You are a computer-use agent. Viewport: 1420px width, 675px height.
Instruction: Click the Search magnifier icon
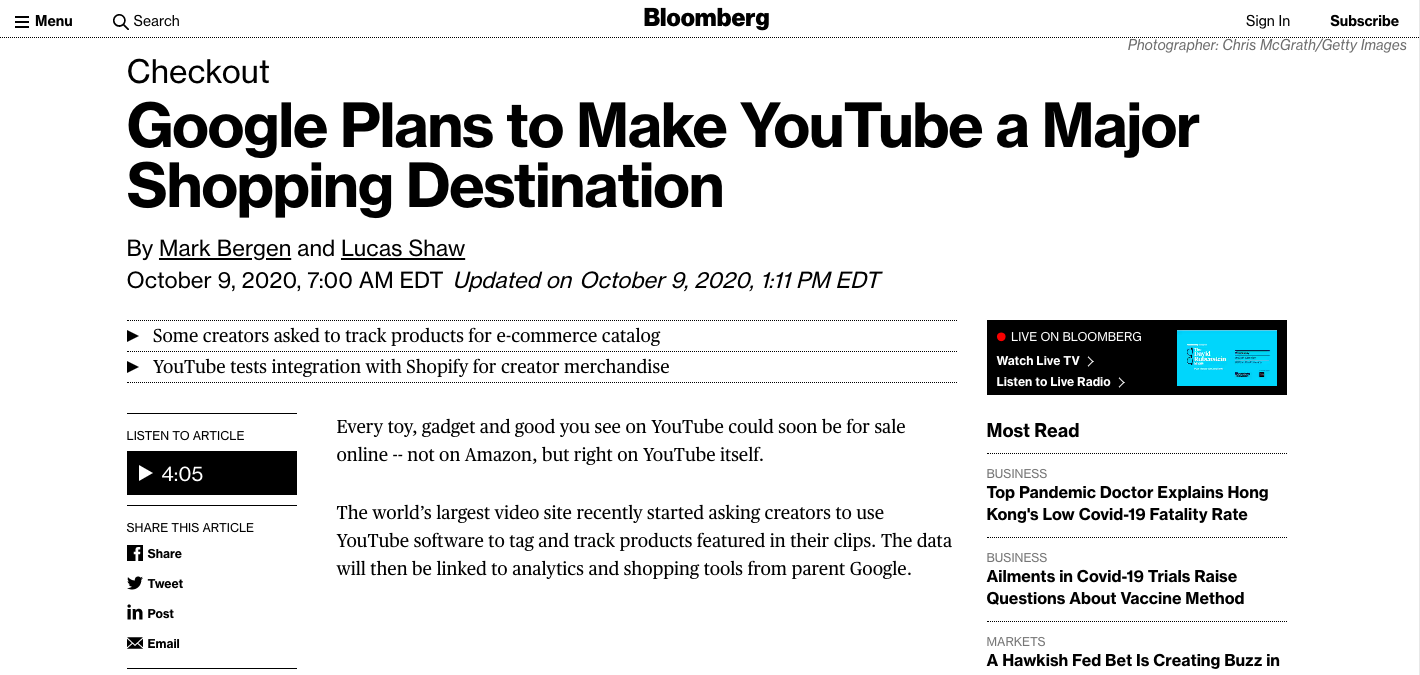[120, 21]
